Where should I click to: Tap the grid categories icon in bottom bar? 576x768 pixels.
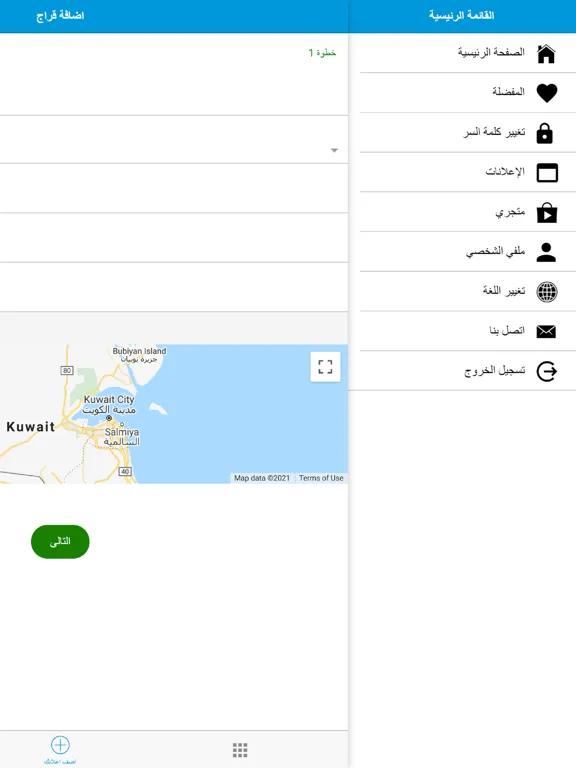240,750
